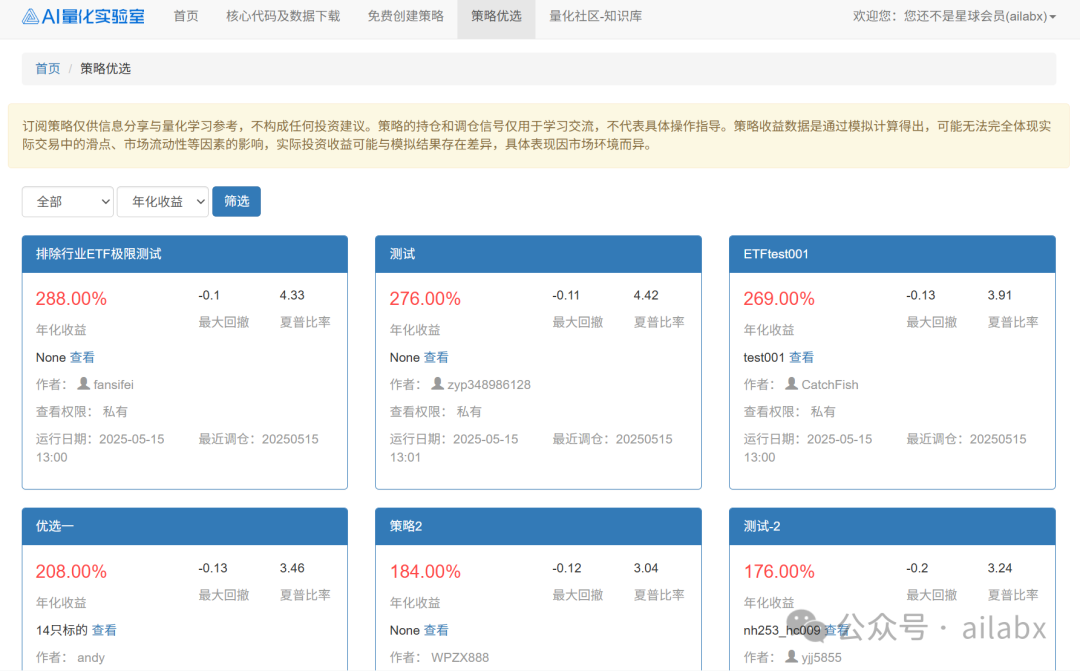Image resolution: width=1080 pixels, height=671 pixels.
Task: Click the 288.00% annualized return value
Action: click(71, 298)
